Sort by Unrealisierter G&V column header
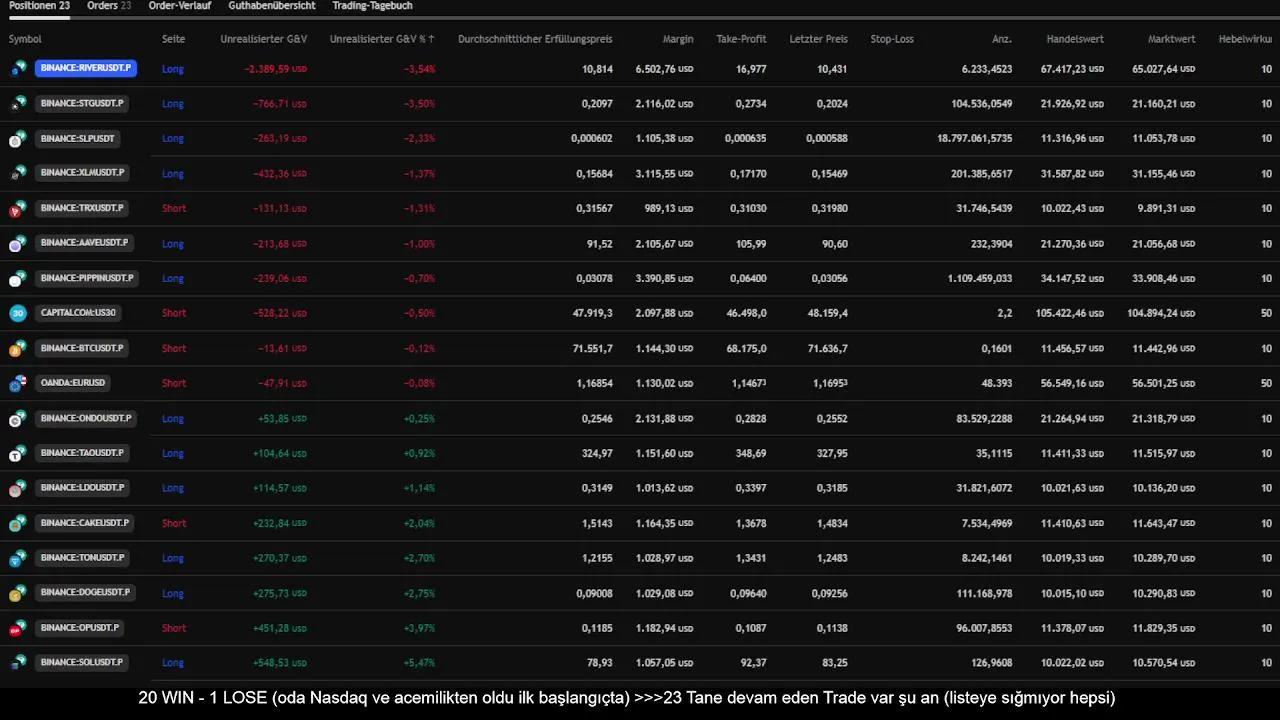Image resolution: width=1280 pixels, height=720 pixels. 263,39
